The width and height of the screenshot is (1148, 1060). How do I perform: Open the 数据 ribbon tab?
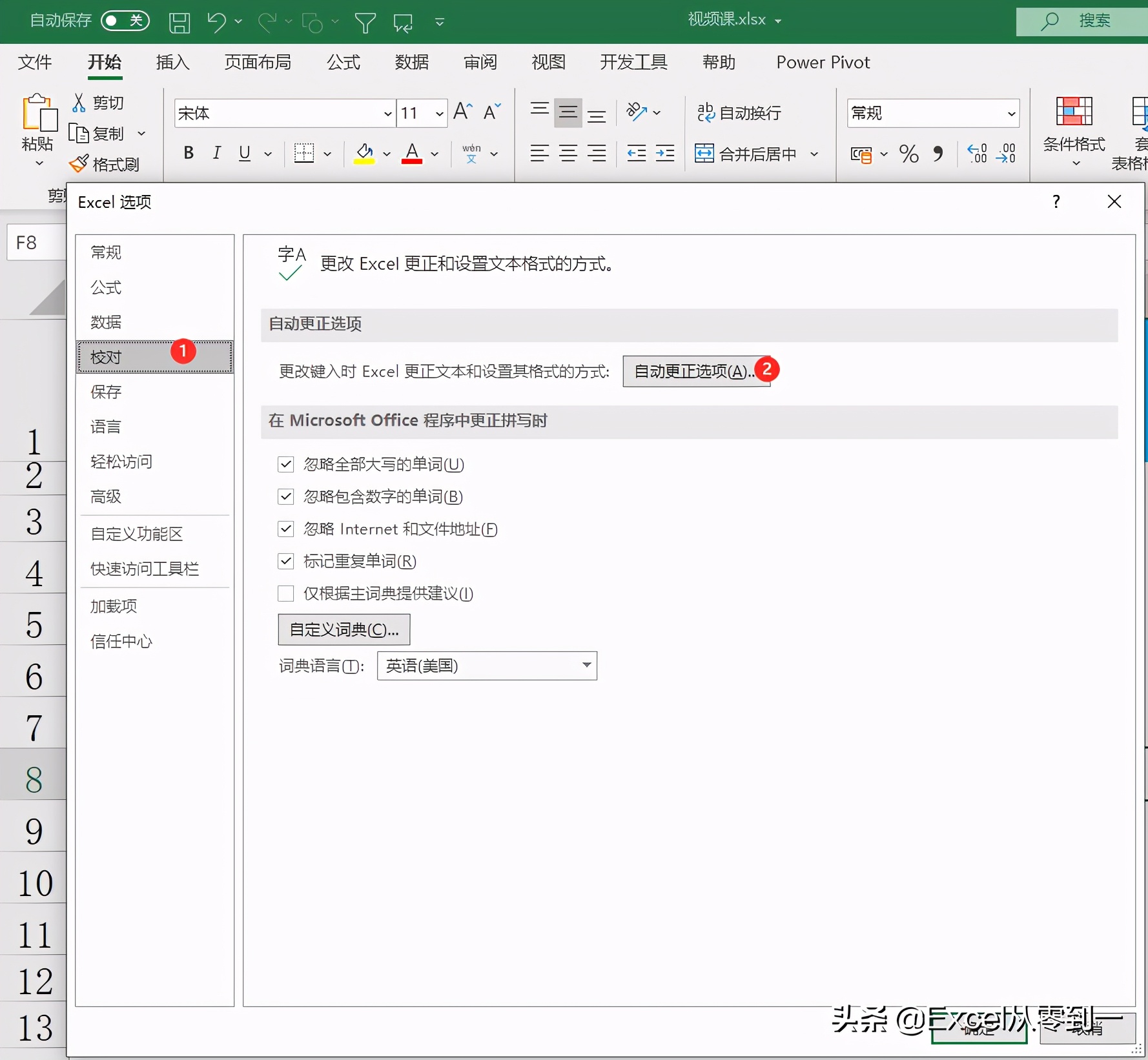pos(412,62)
